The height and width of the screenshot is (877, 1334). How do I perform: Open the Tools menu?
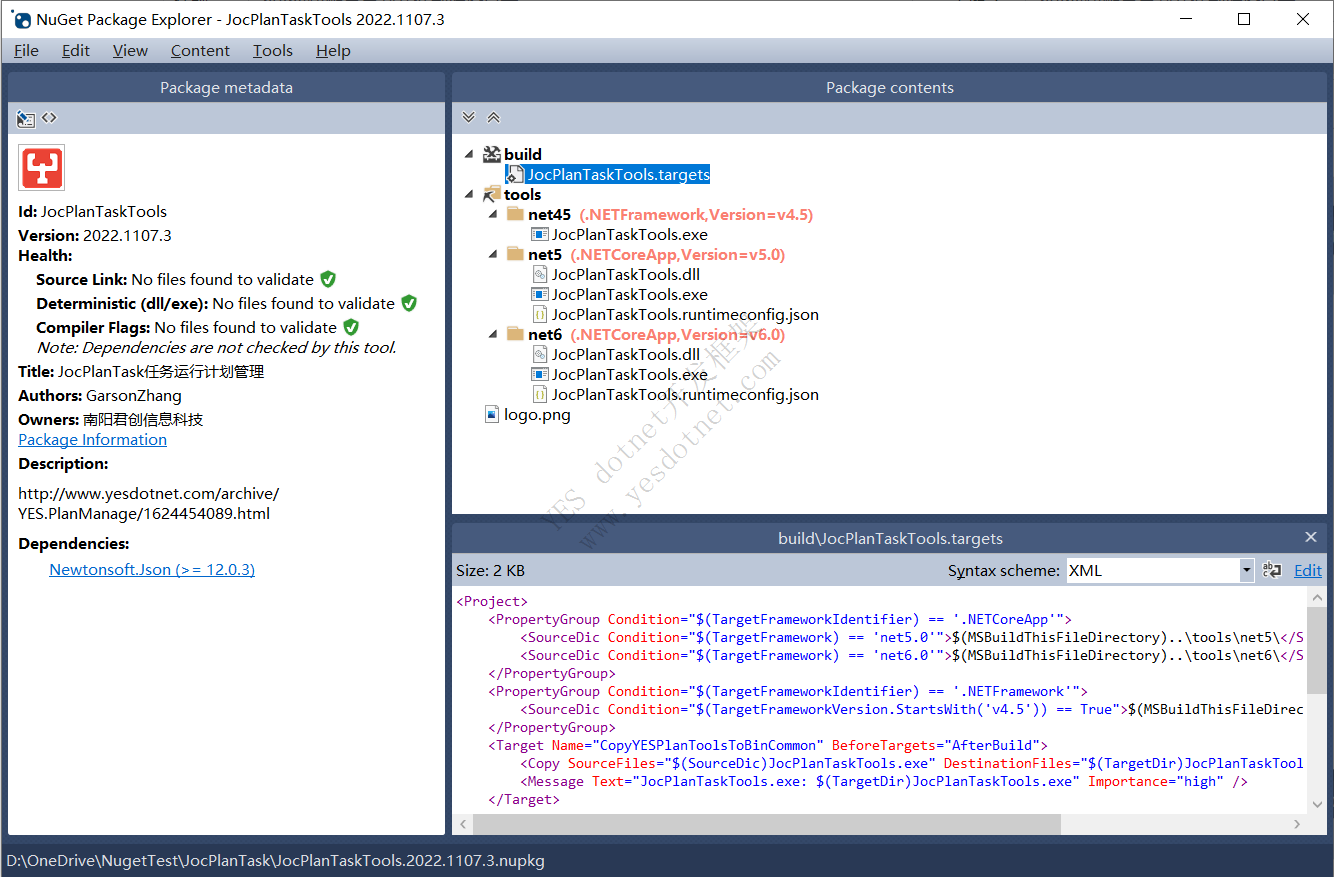pos(273,50)
